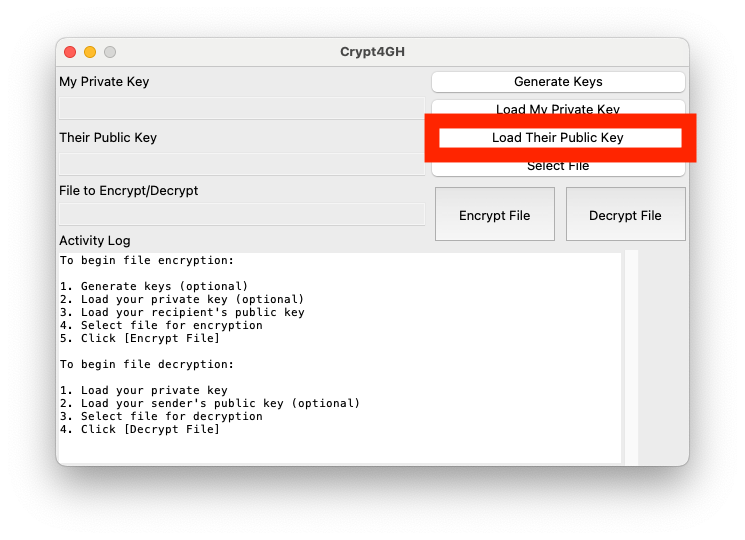The image size is (745, 540).
Task: Click the gray zoom window button
Action: pyautogui.click(x=110, y=52)
